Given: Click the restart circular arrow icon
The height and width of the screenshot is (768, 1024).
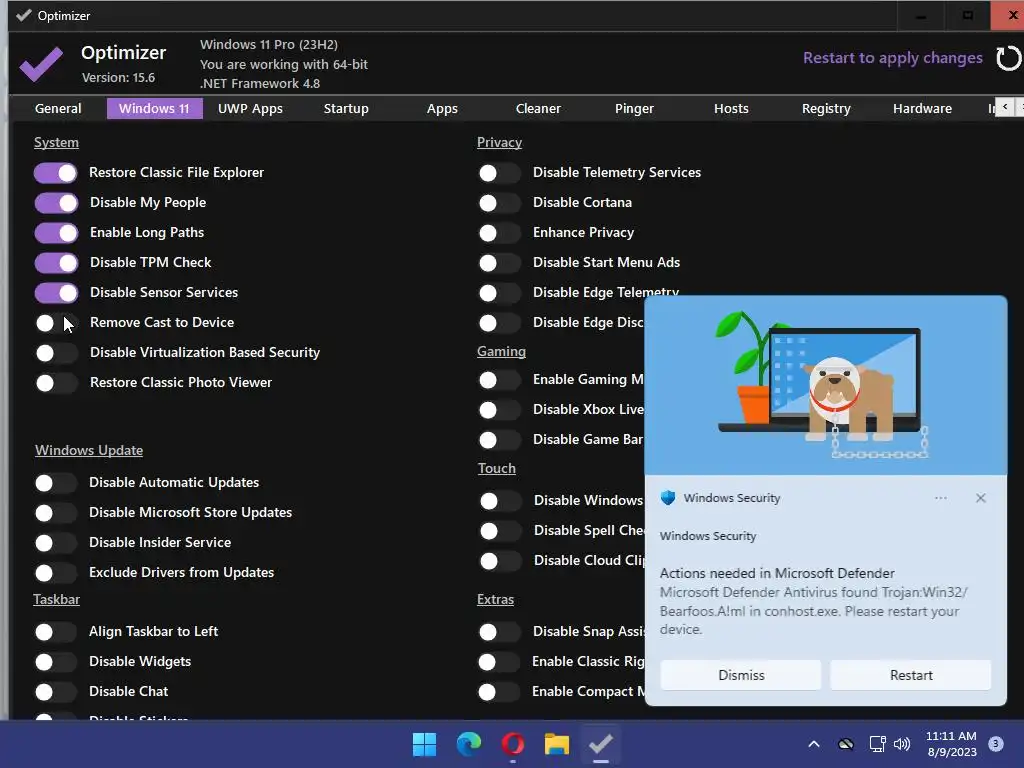Looking at the screenshot, I should click(1008, 58).
